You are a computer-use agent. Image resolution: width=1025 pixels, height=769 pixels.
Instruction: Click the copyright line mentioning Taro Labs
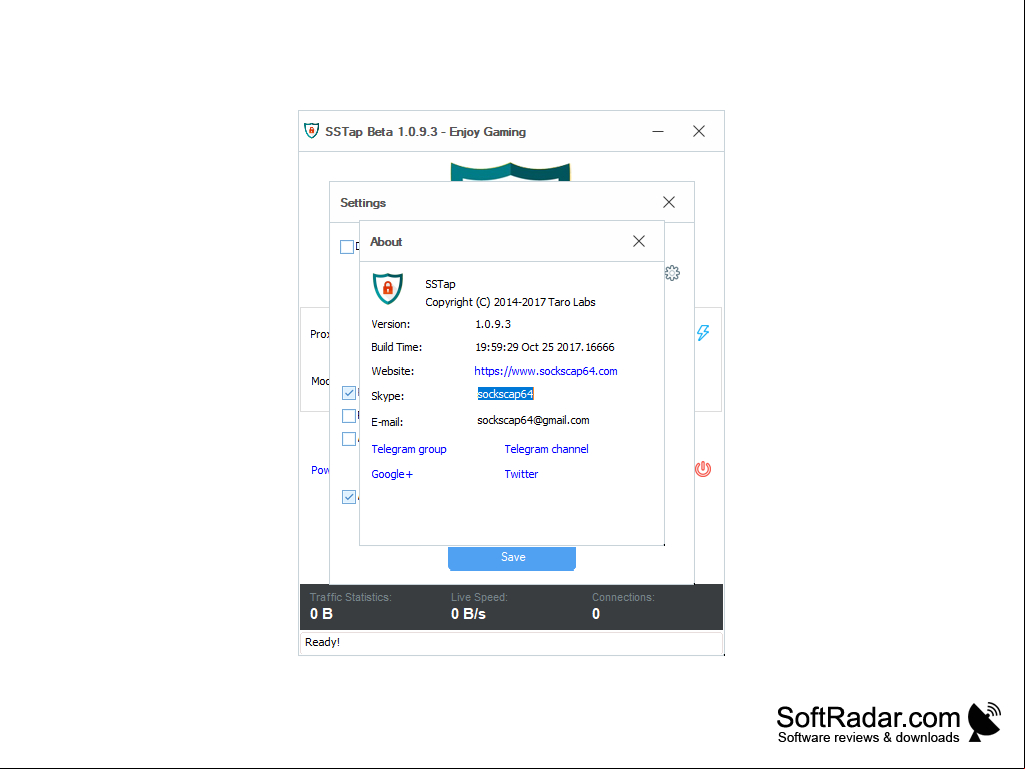click(511, 302)
